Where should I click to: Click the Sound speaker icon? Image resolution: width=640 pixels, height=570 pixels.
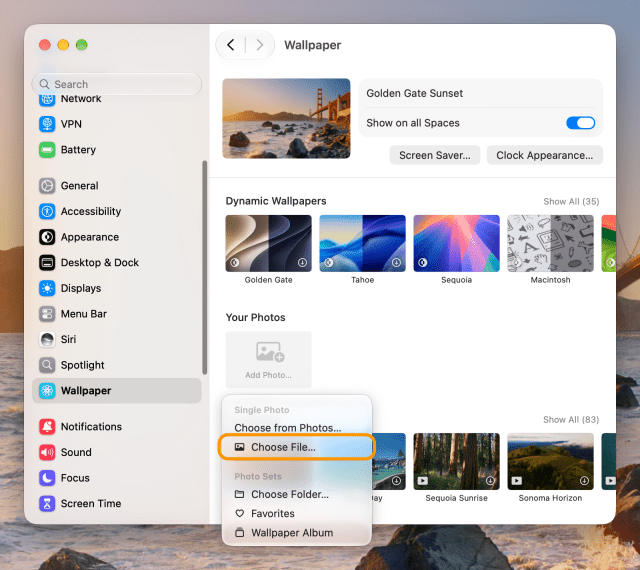pyautogui.click(x=47, y=452)
